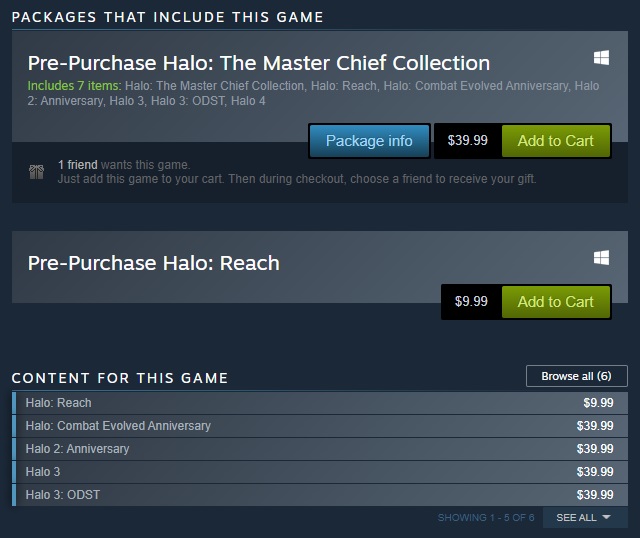This screenshot has height=538, width=640.
Task: Click Windows icon on Halo: Reach package
Action: [601, 258]
